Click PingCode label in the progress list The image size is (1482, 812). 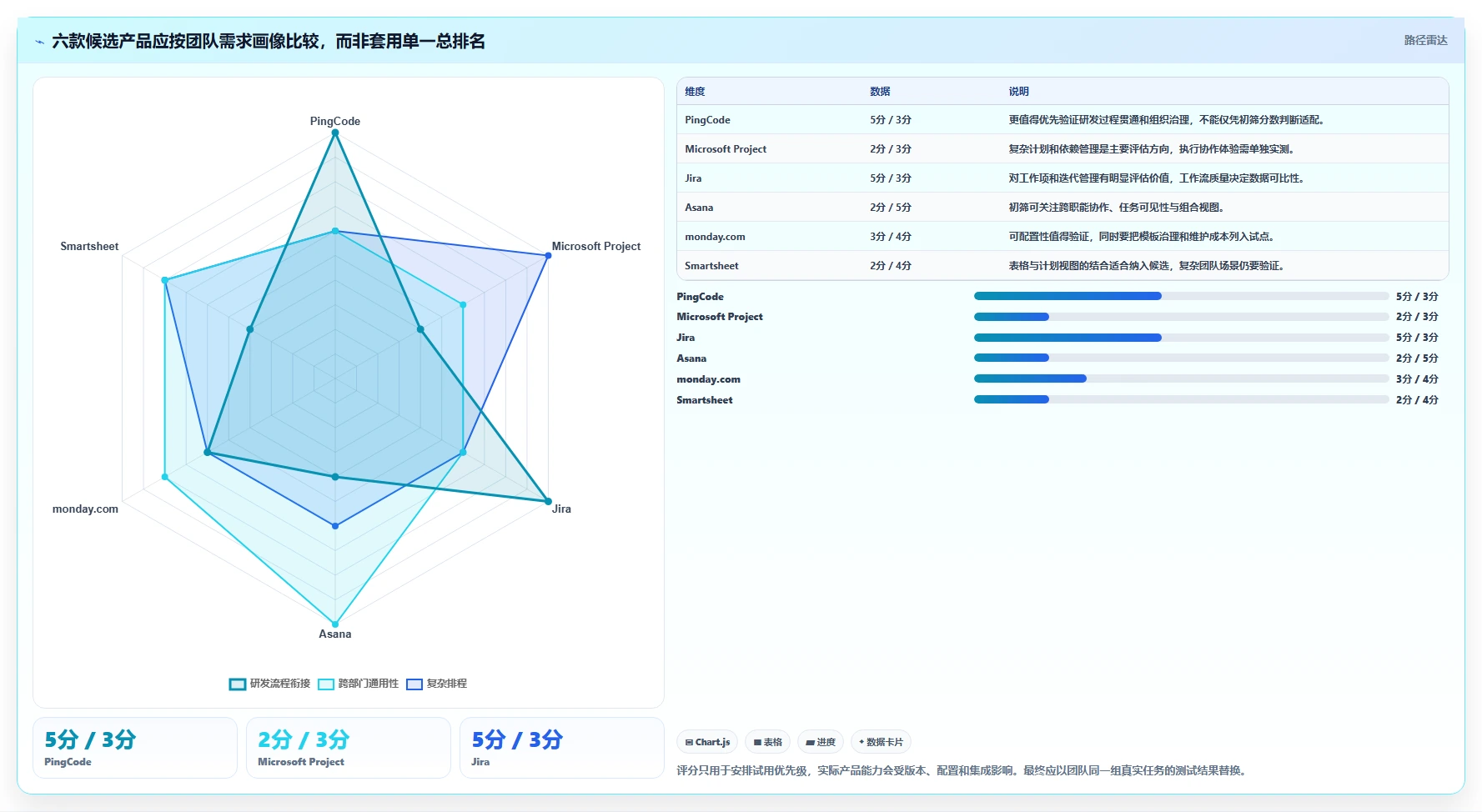coord(700,297)
